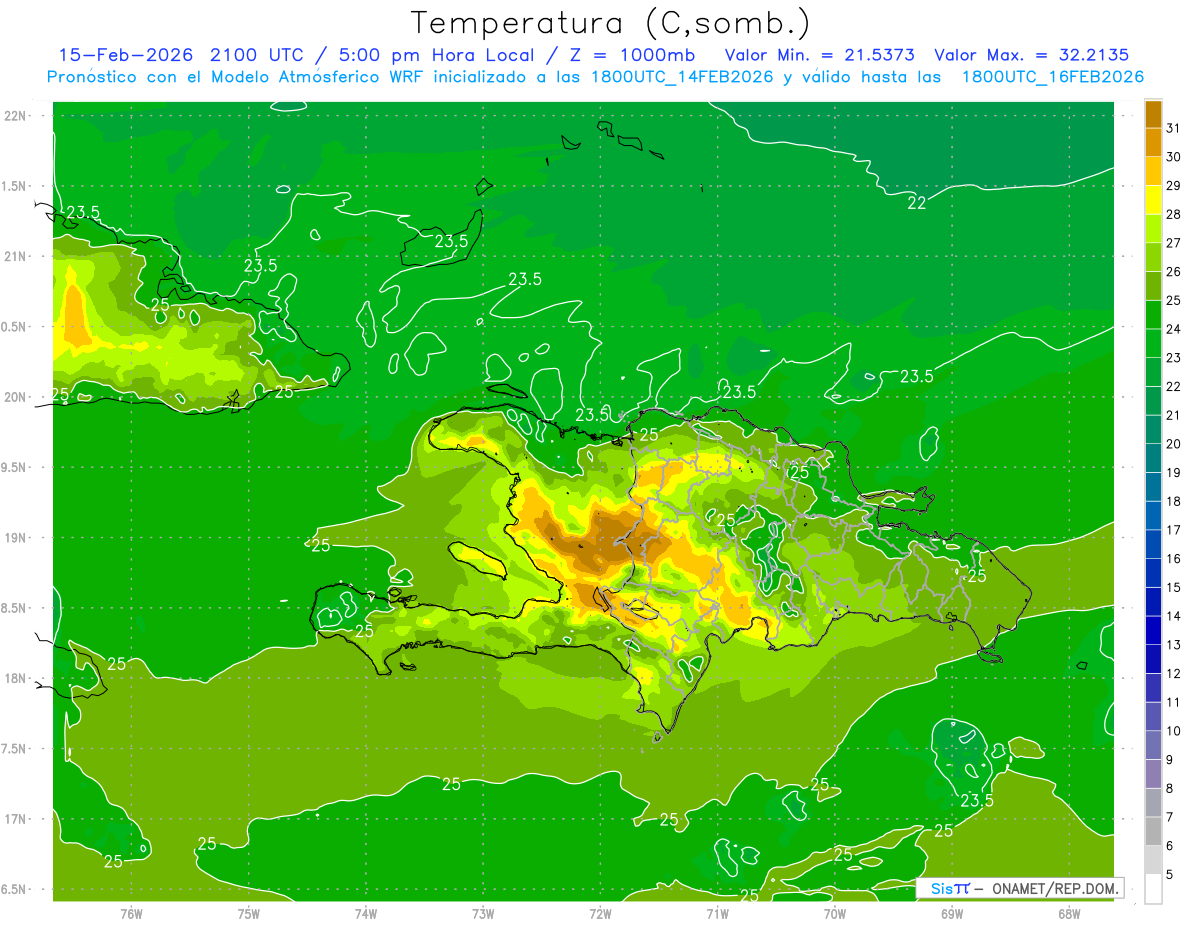Click the "74W" longitude axis label
1200x927 pixels.
(366, 914)
